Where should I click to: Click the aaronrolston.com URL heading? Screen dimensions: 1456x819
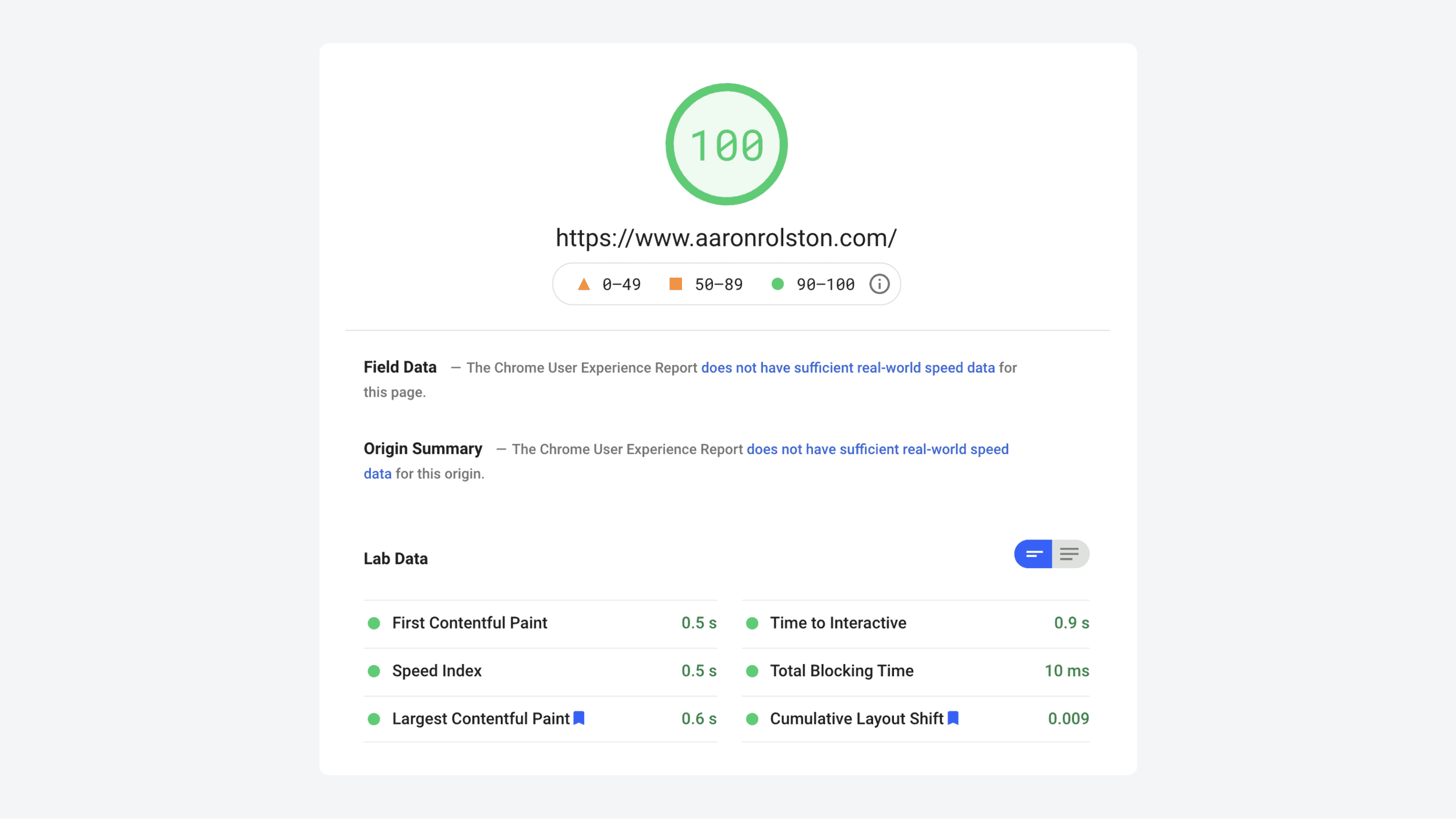point(726,237)
